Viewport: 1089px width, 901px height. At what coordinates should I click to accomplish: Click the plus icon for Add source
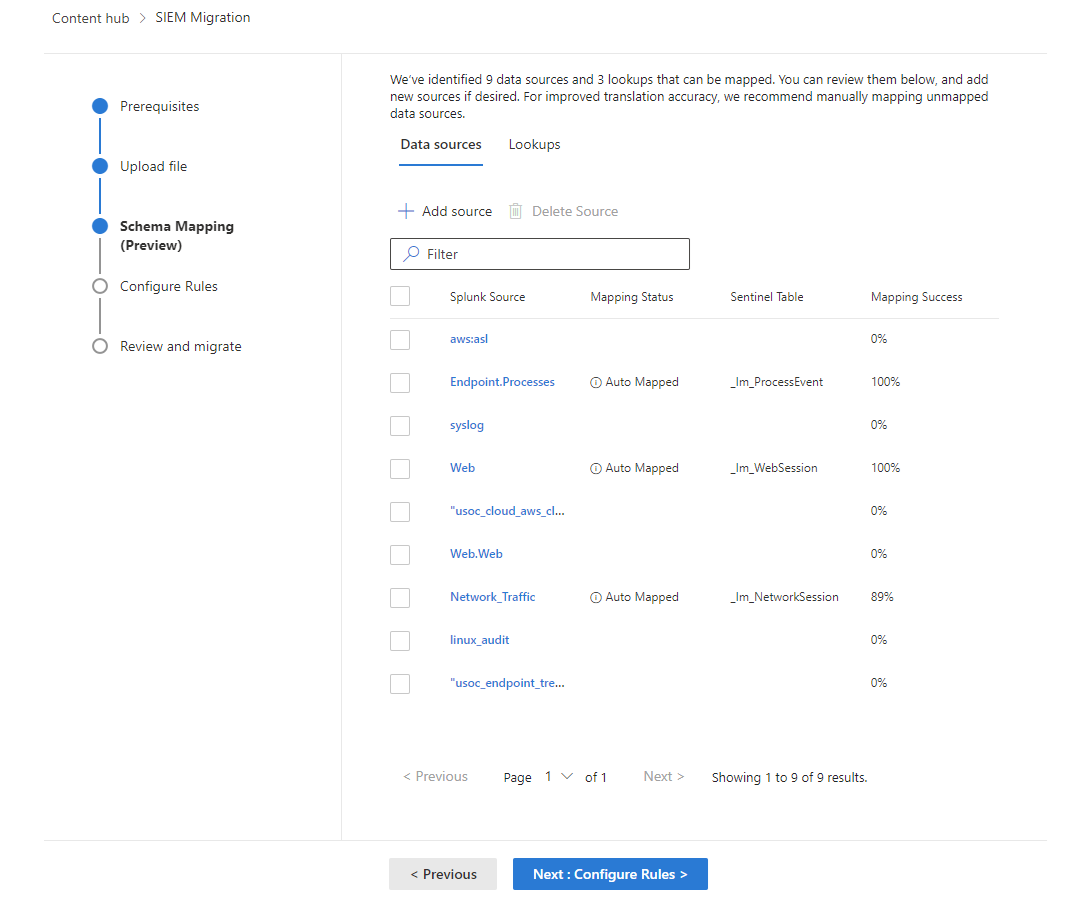406,211
